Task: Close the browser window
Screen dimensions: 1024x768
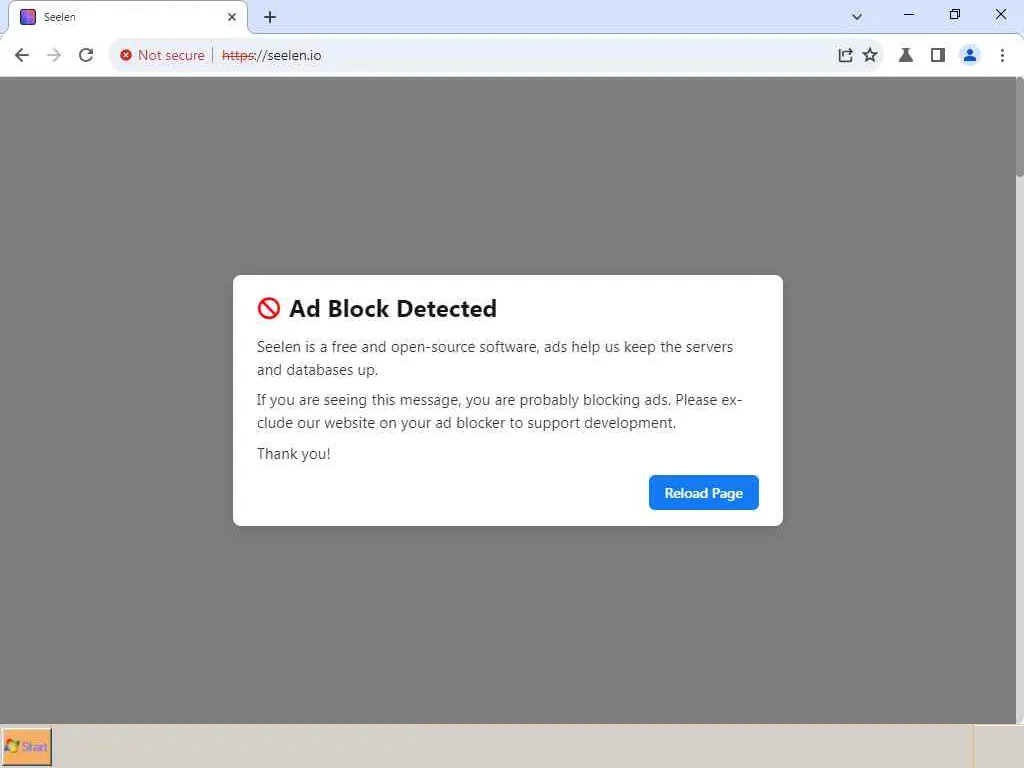Action: (x=1000, y=14)
